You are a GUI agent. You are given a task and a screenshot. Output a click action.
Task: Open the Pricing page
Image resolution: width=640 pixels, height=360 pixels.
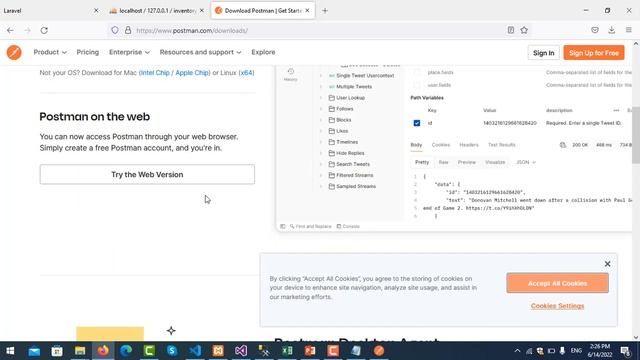[88, 52]
